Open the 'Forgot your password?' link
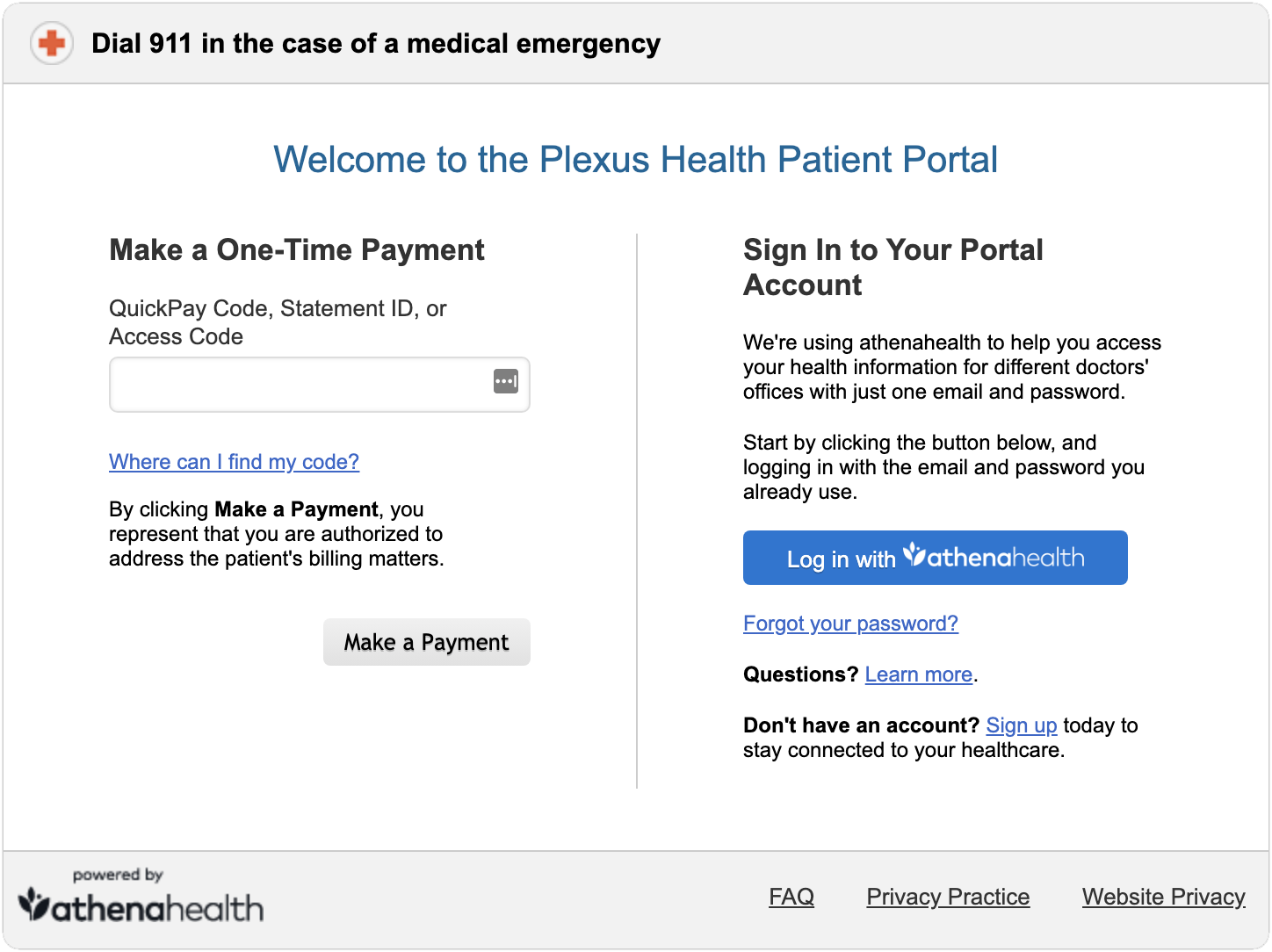The width and height of the screenshot is (1272, 952). tap(850, 624)
